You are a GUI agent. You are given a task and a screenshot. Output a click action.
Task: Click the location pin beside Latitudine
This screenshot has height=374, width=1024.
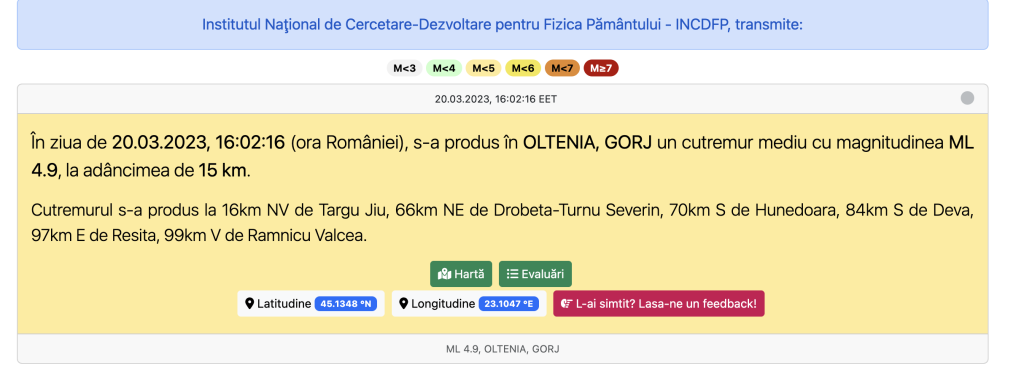click(249, 304)
